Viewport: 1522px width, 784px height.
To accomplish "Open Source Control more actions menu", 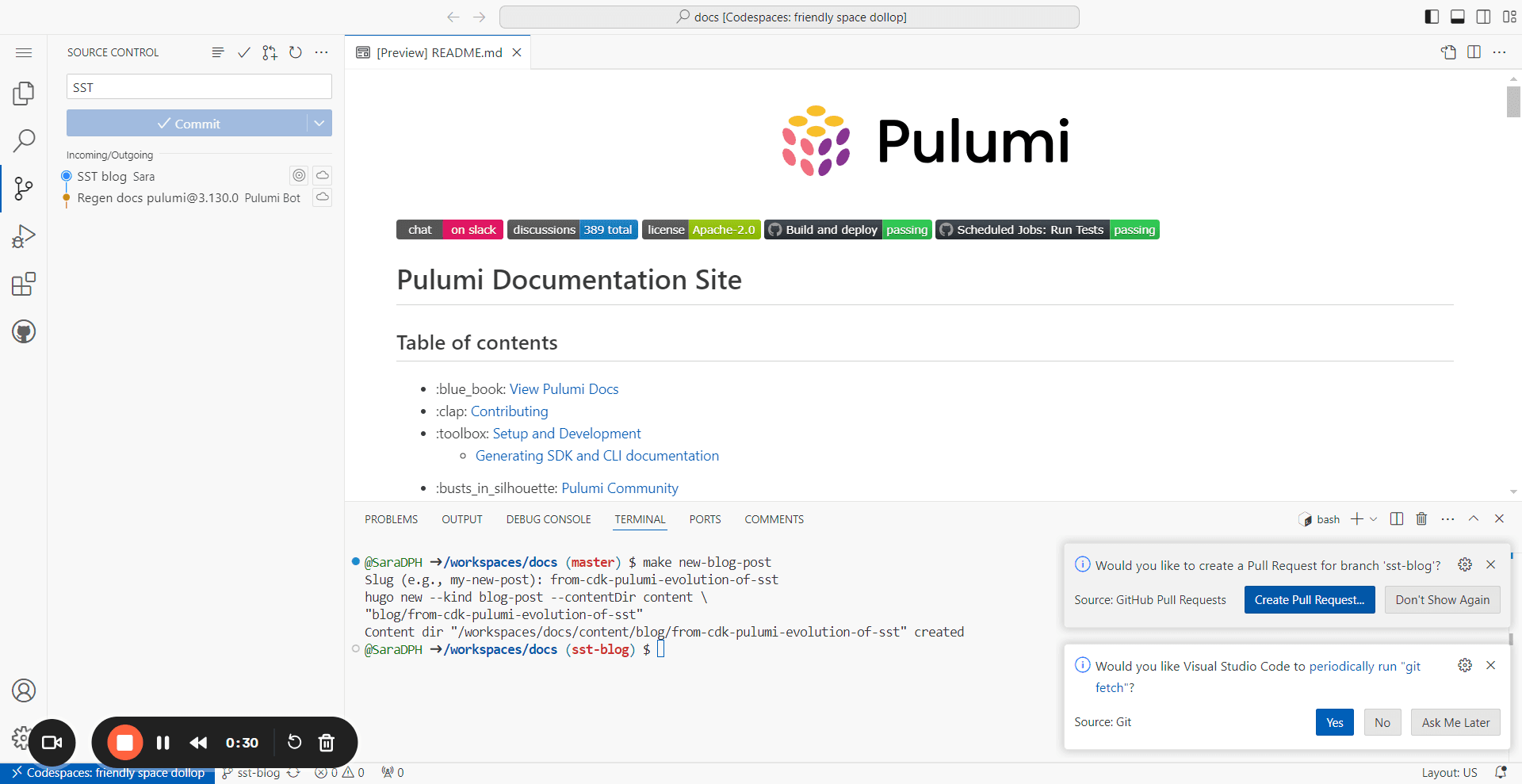I will [321, 52].
